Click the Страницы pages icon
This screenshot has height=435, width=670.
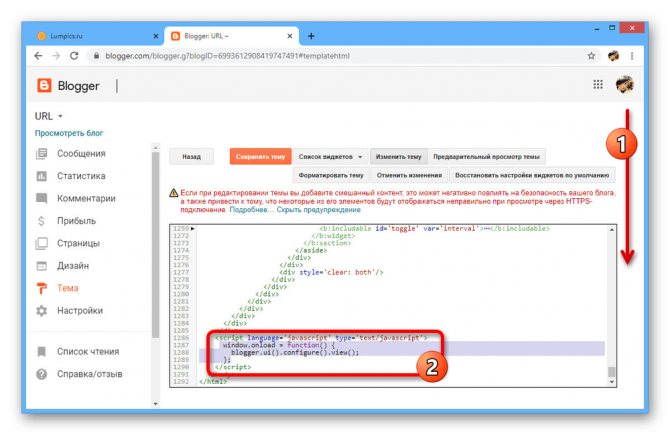click(x=41, y=243)
